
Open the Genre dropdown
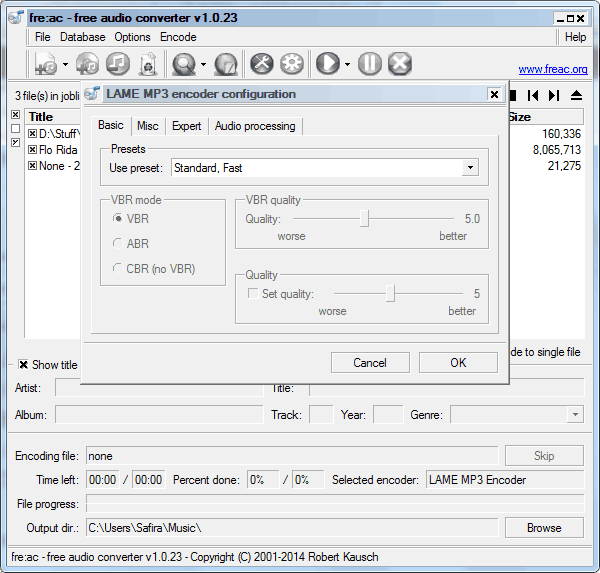click(x=575, y=415)
